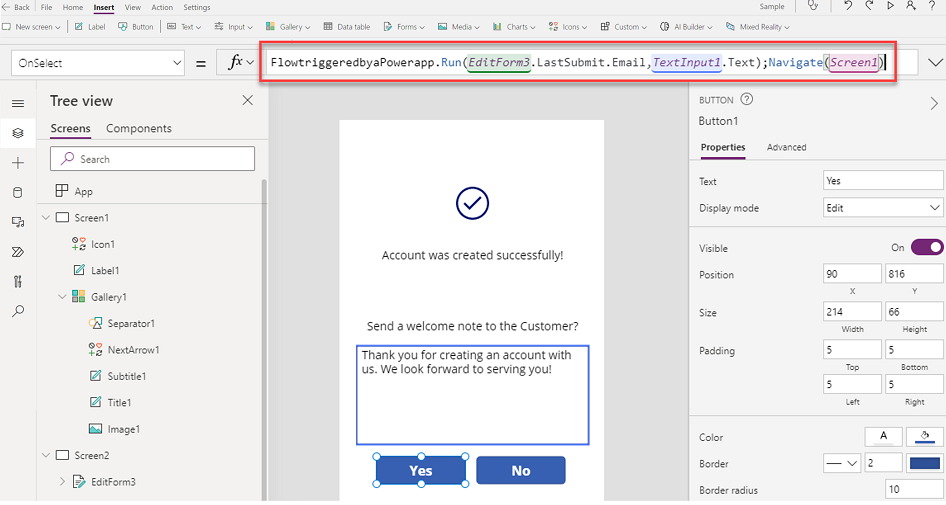The image size is (946, 505).
Task: Expand EditForm3 in the tree
Action: pos(62,481)
